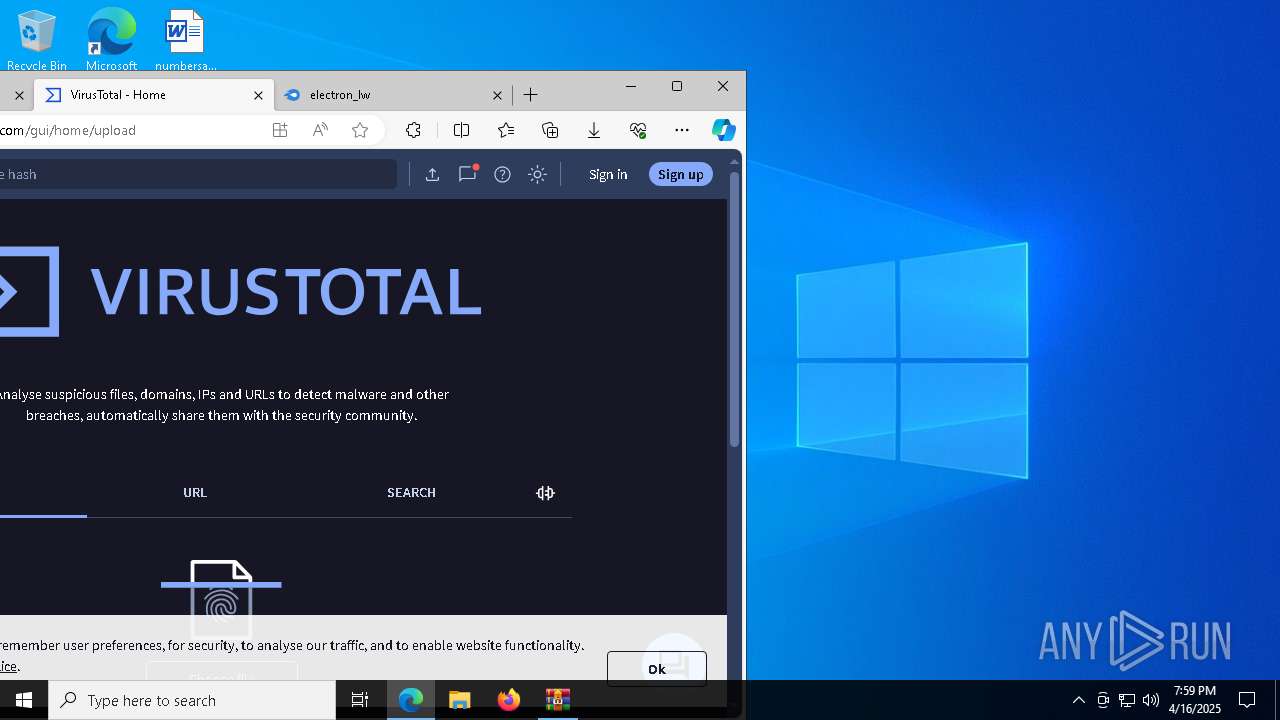
Task: Open the app available install icon
Action: click(280, 130)
